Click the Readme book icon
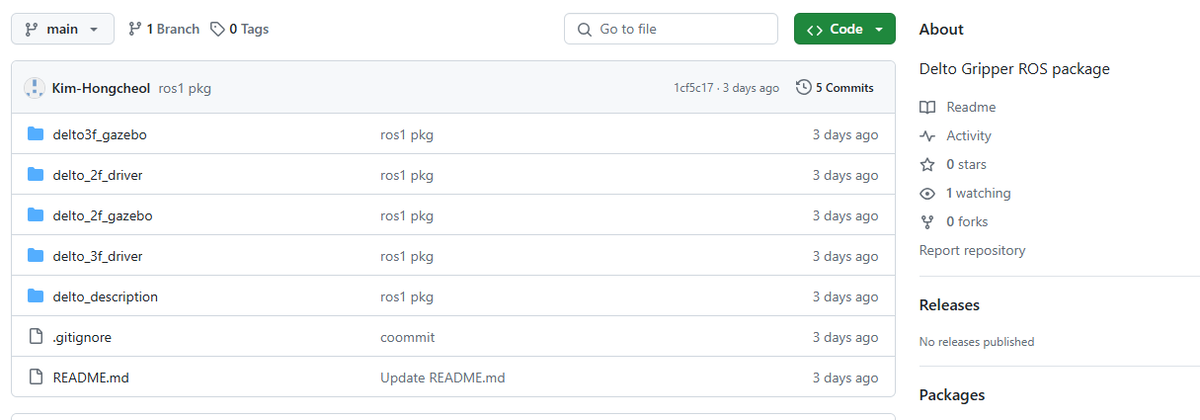 click(928, 107)
